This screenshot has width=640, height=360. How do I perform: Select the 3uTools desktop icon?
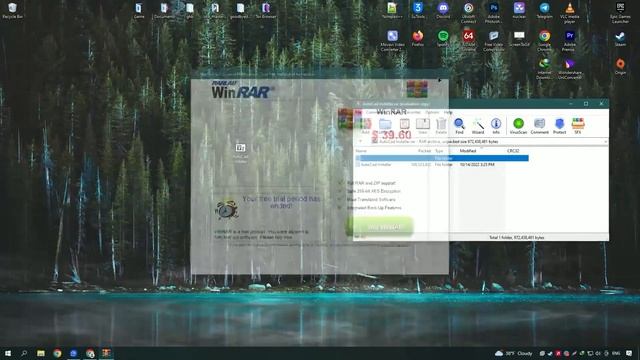[x=418, y=11]
